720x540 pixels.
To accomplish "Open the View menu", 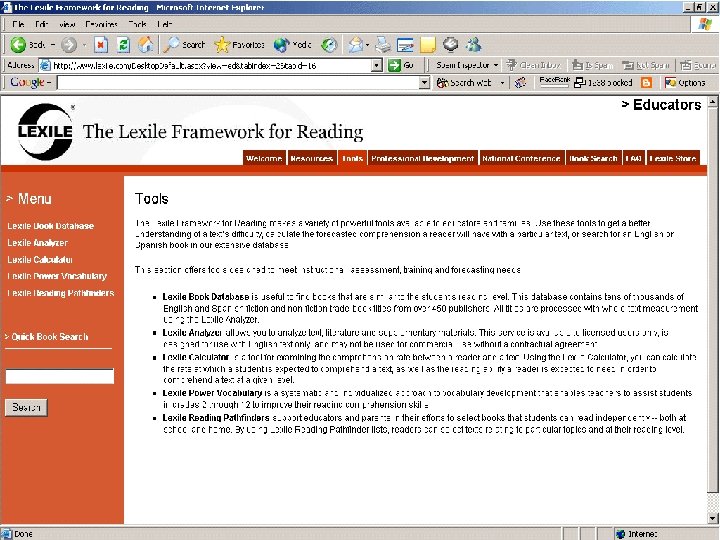I will [x=67, y=24].
